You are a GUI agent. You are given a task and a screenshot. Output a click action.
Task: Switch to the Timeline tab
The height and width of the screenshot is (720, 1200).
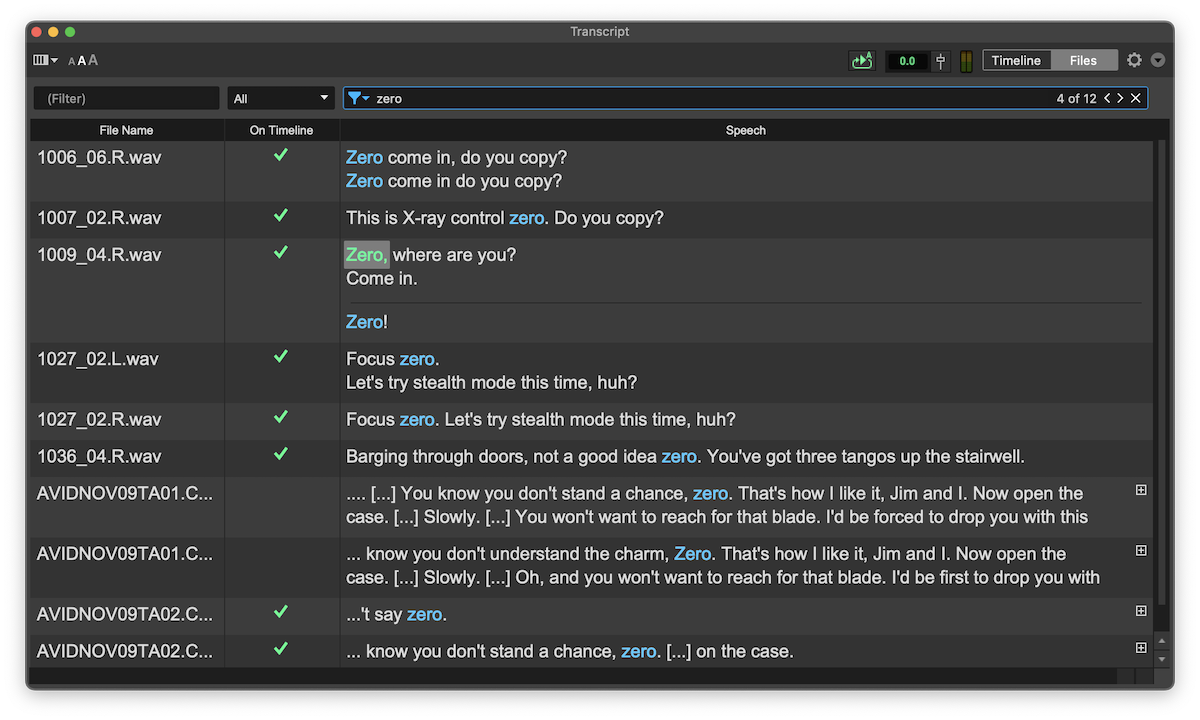[1016, 61]
